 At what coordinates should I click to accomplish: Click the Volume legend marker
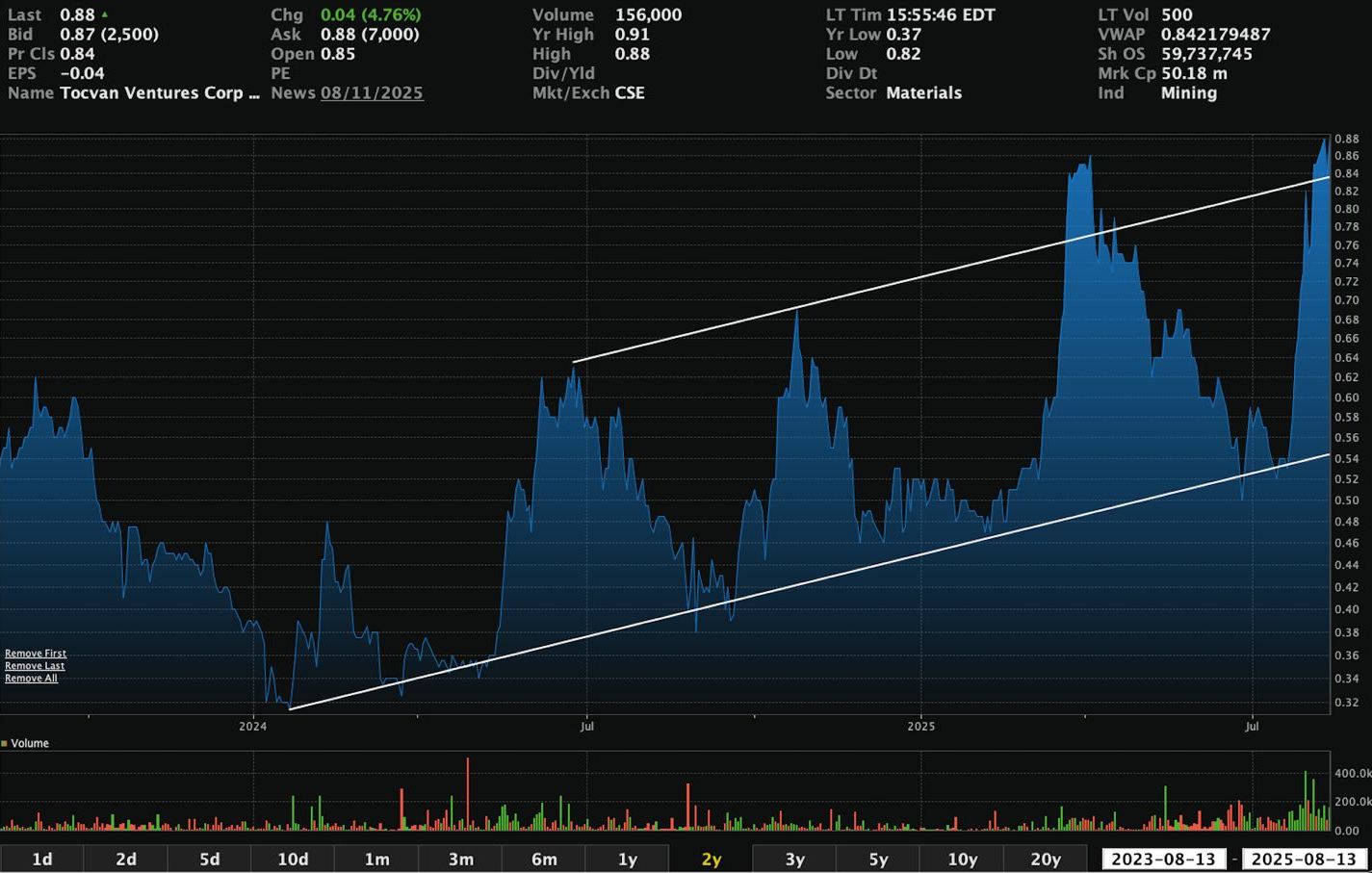pos(5,743)
